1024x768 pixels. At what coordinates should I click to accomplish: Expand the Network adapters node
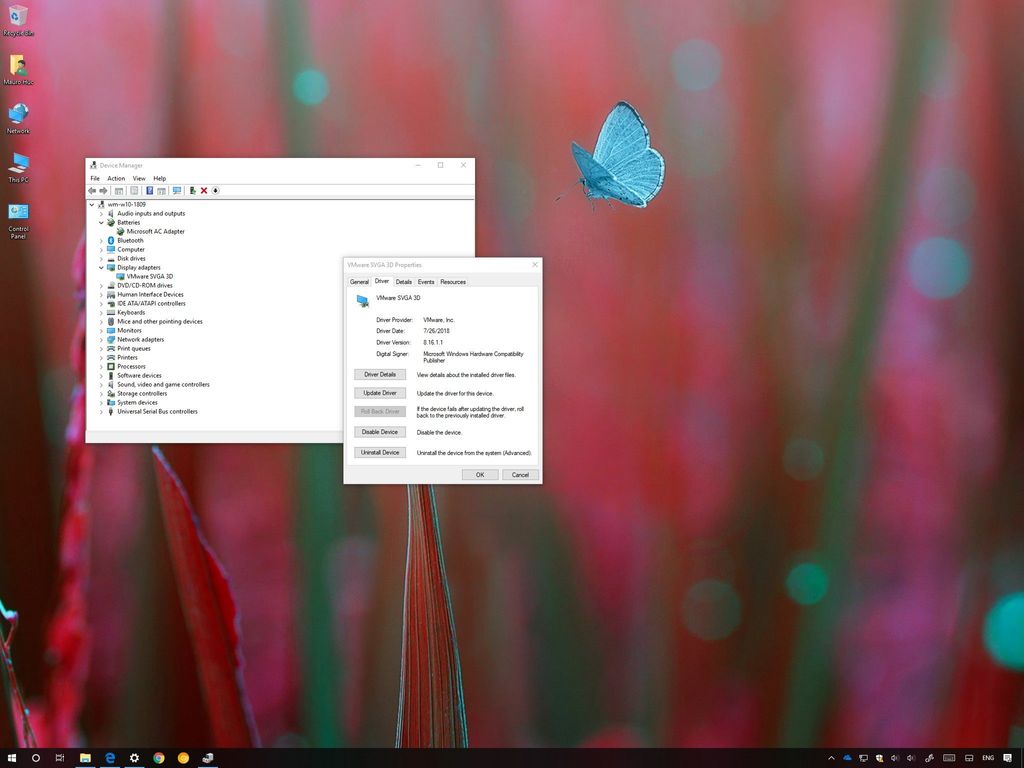pyautogui.click(x=101, y=339)
